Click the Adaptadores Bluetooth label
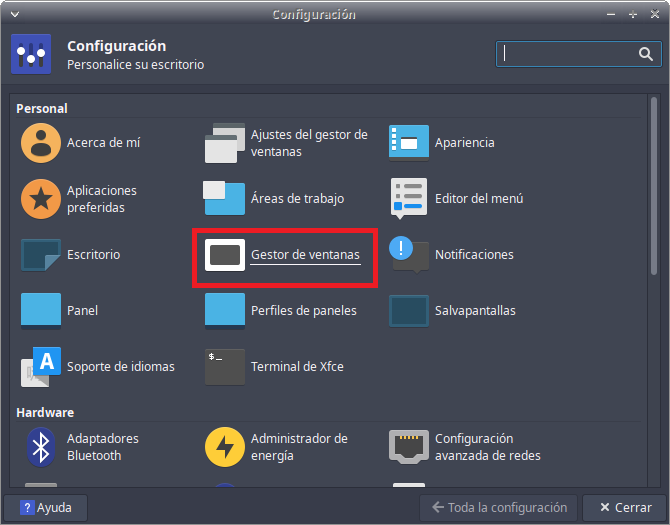The width and height of the screenshot is (670, 525). 103,447
